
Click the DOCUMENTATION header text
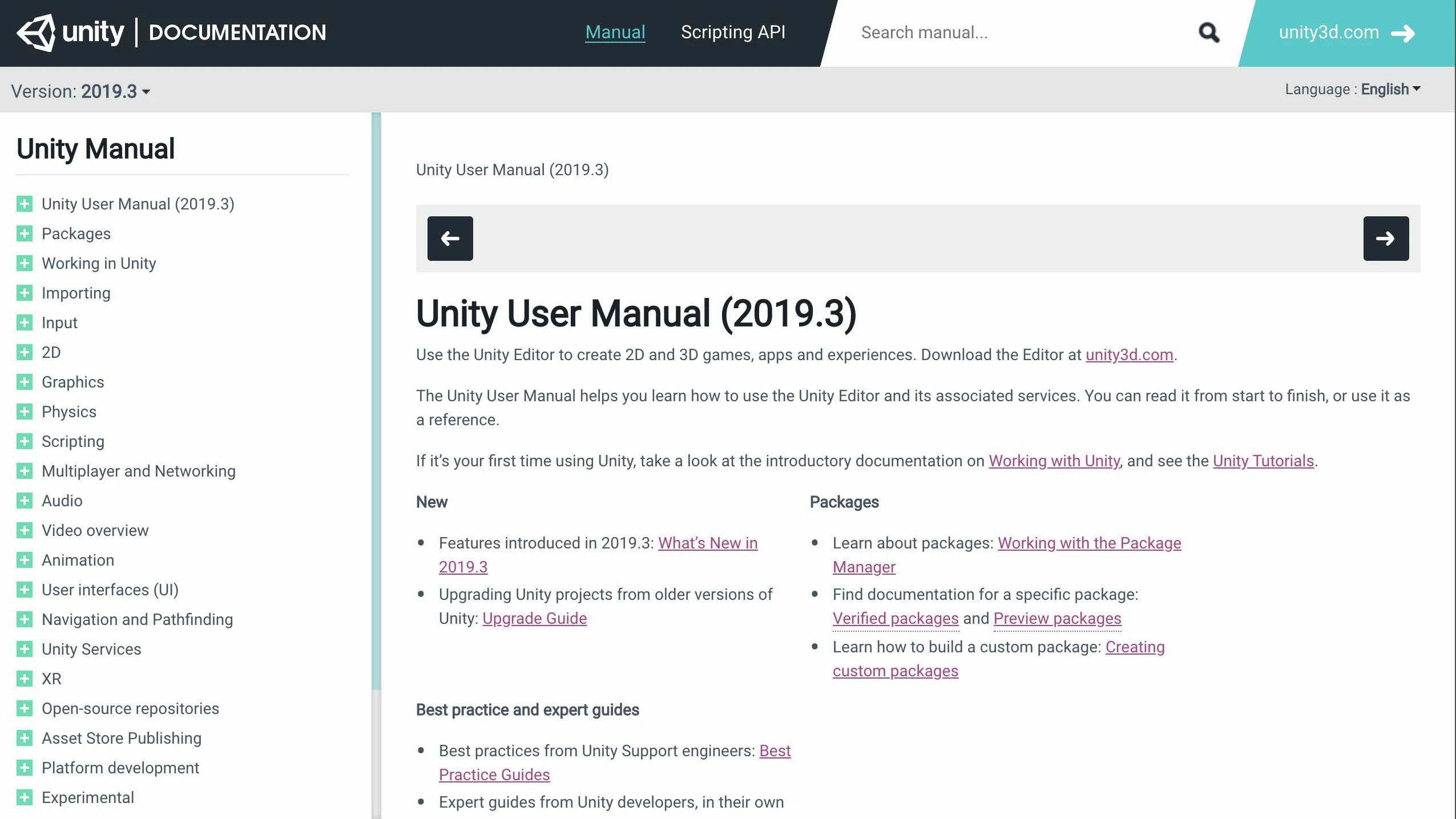(x=237, y=33)
